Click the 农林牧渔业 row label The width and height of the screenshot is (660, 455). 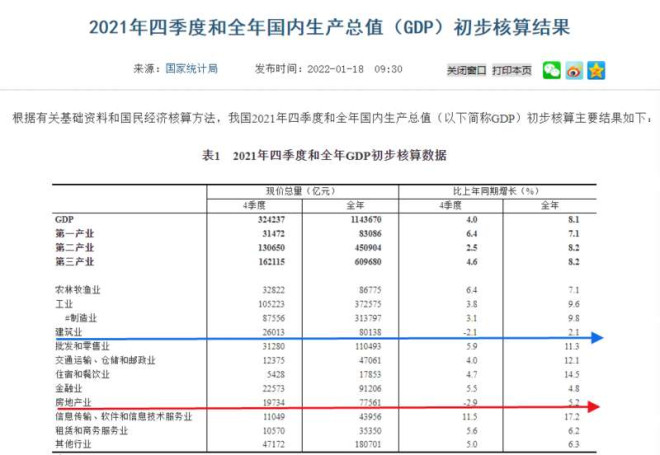pos(78,290)
